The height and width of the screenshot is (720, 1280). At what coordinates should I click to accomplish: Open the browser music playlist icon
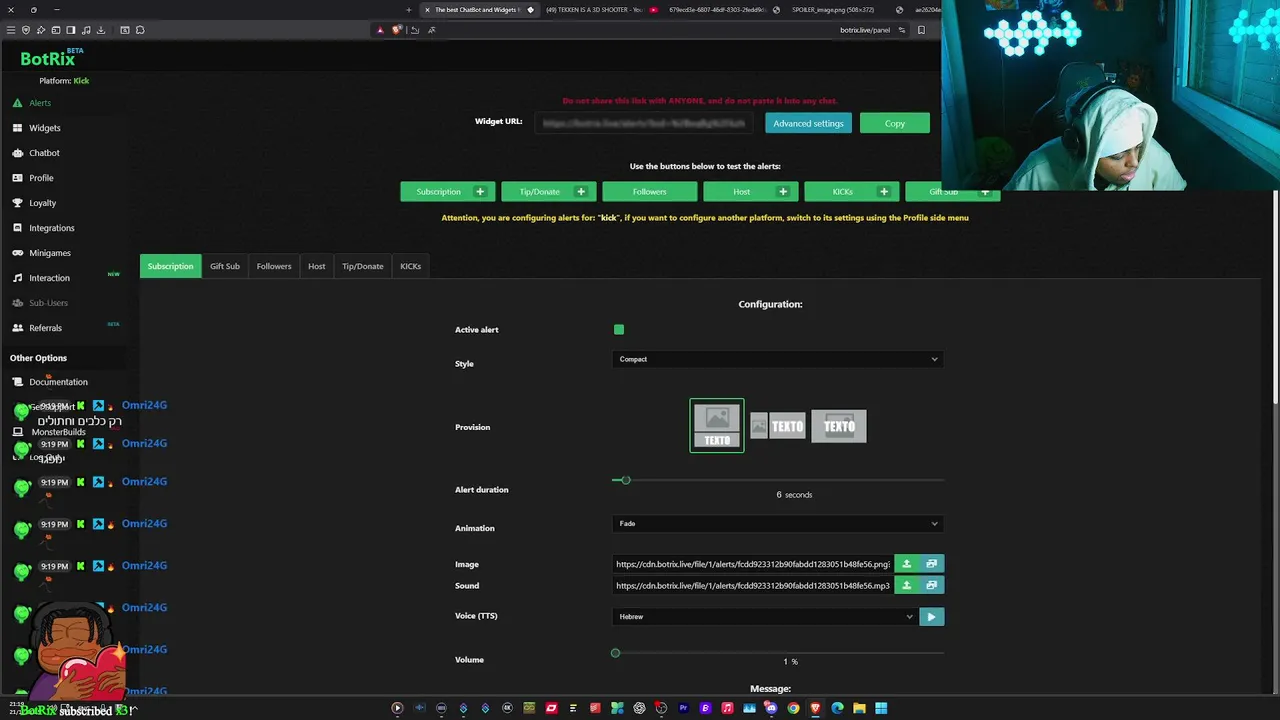pos(86,30)
